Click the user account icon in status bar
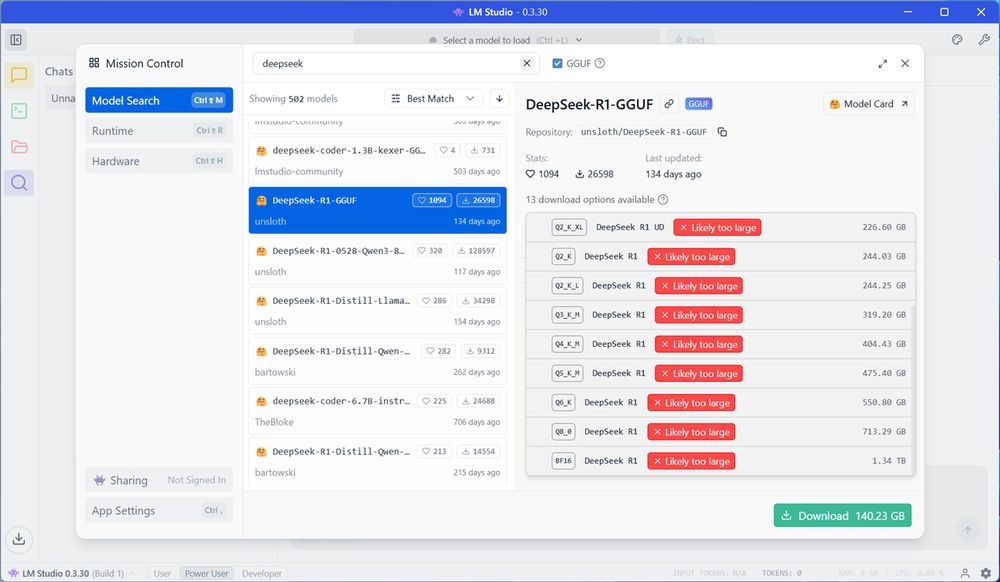Viewport: 1000px width, 582px height. click(x=965, y=573)
